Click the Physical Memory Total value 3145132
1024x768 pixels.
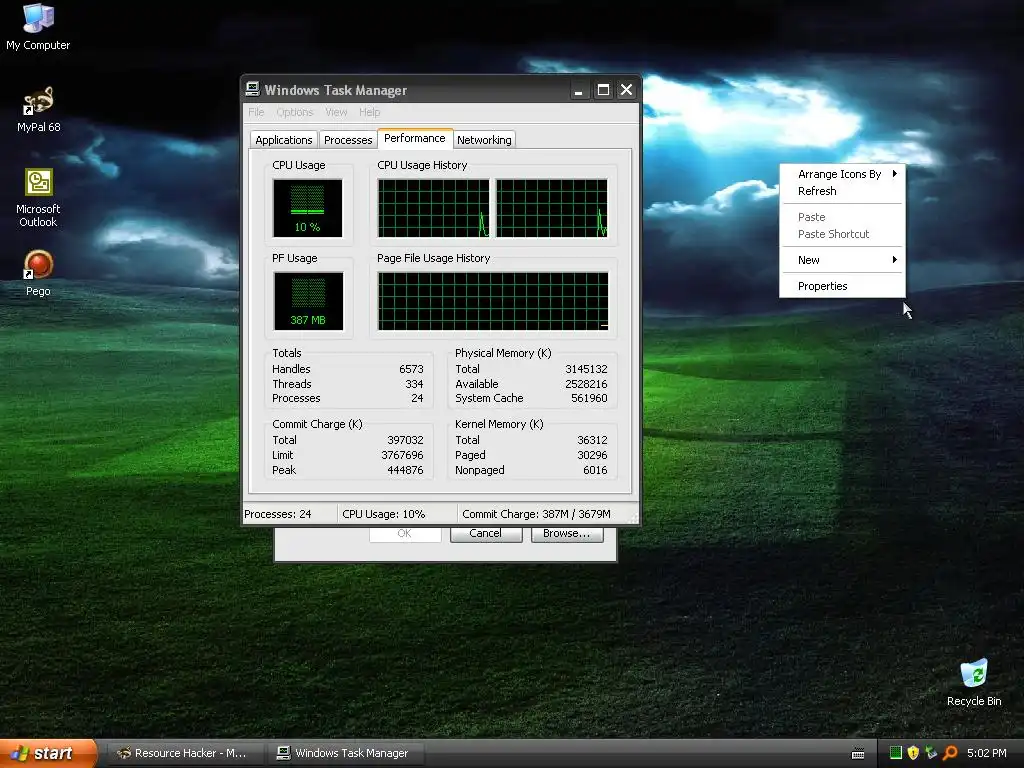click(x=586, y=369)
